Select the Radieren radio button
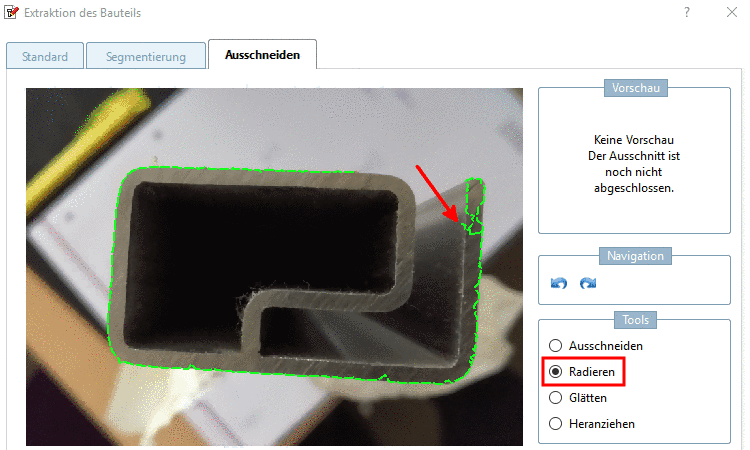The image size is (750, 450). (x=555, y=372)
